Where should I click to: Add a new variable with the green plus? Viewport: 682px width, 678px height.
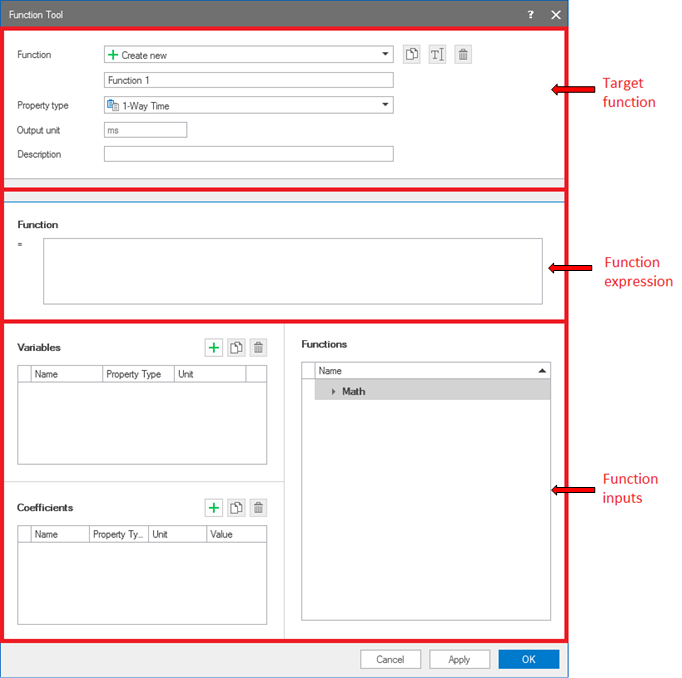(x=213, y=347)
